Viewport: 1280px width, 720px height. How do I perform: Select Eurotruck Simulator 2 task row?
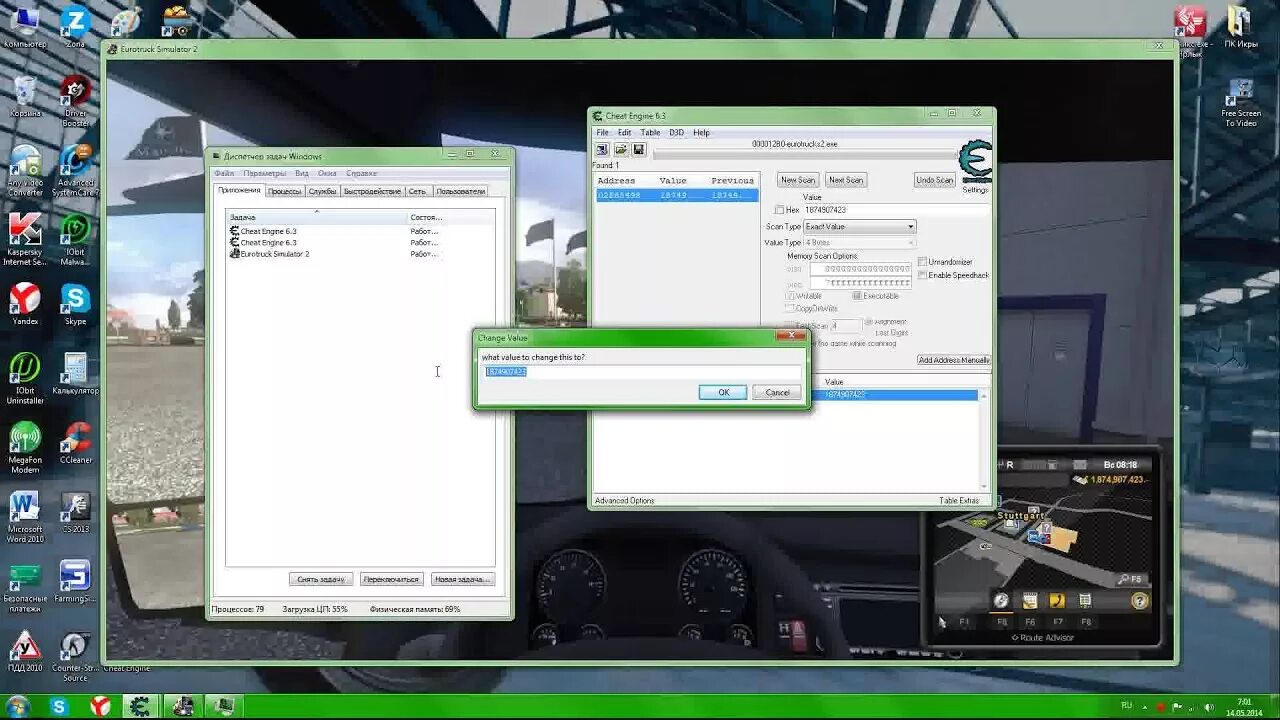pos(360,254)
